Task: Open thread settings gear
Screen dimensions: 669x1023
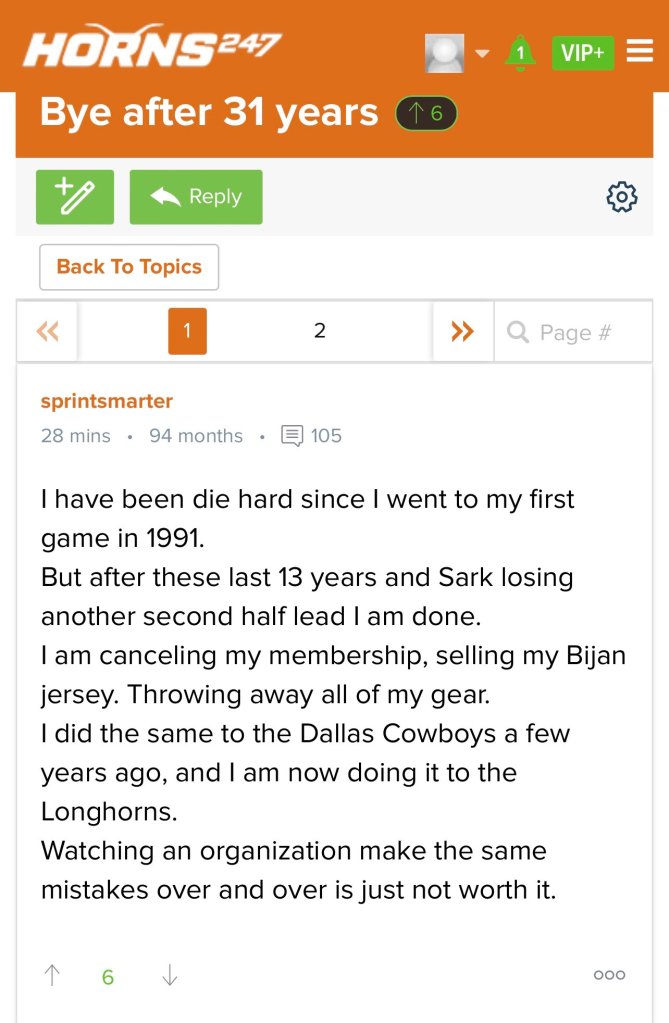Action: point(622,197)
